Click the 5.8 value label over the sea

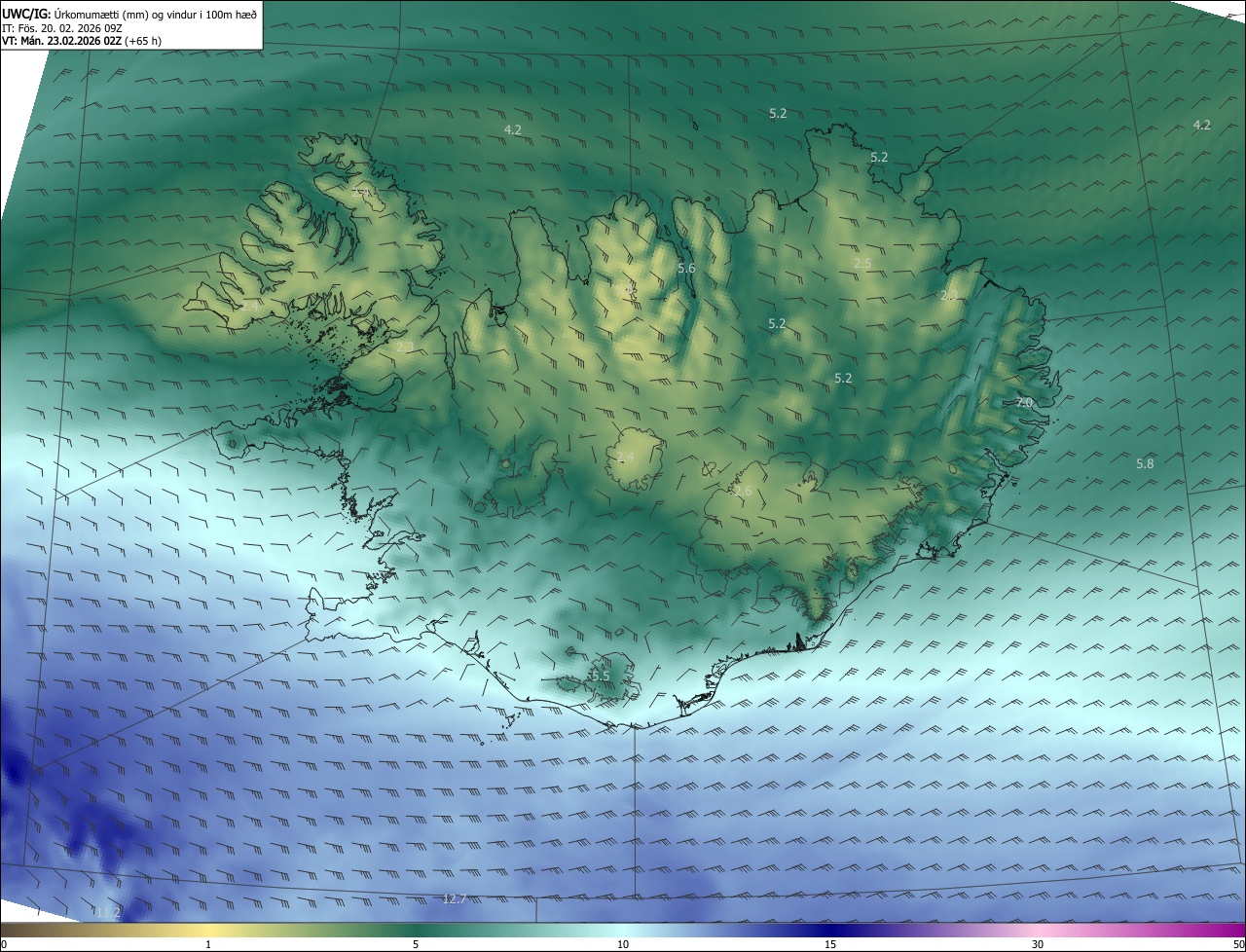(1145, 463)
